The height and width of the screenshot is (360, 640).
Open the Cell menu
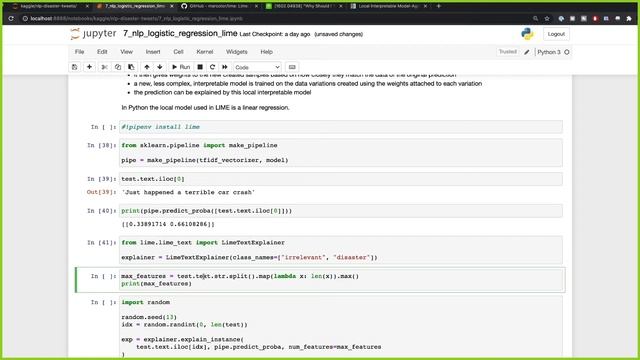[x=178, y=52]
